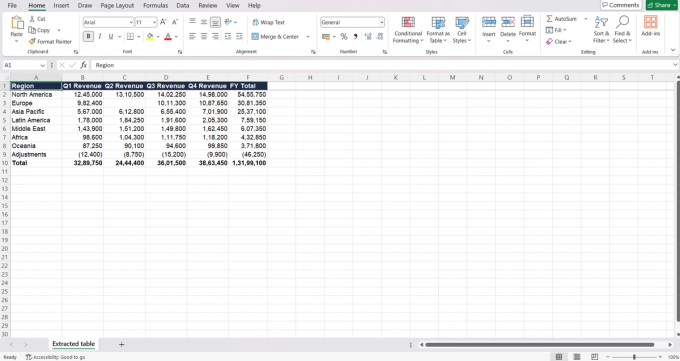Increase font size with the larger A
Viewport: 680px width, 361px height.
click(x=163, y=22)
